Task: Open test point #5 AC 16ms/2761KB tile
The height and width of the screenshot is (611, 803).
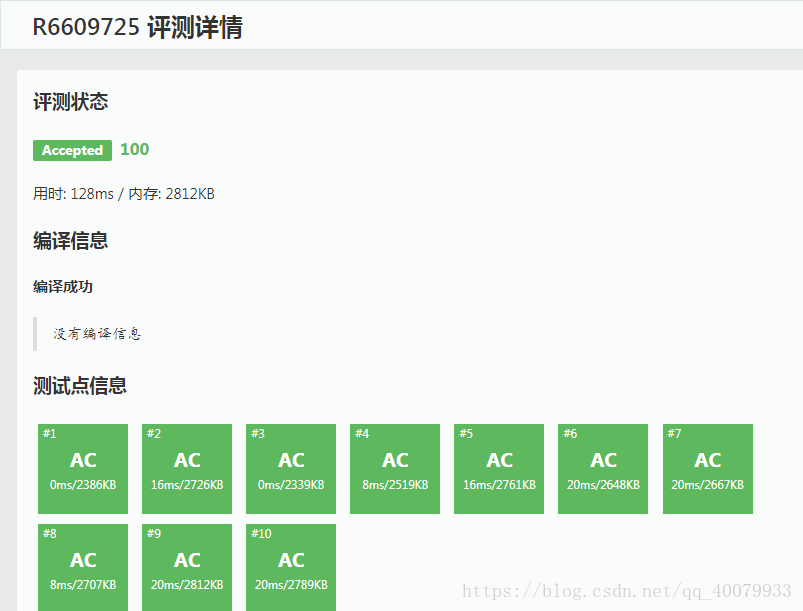Action: coord(499,469)
